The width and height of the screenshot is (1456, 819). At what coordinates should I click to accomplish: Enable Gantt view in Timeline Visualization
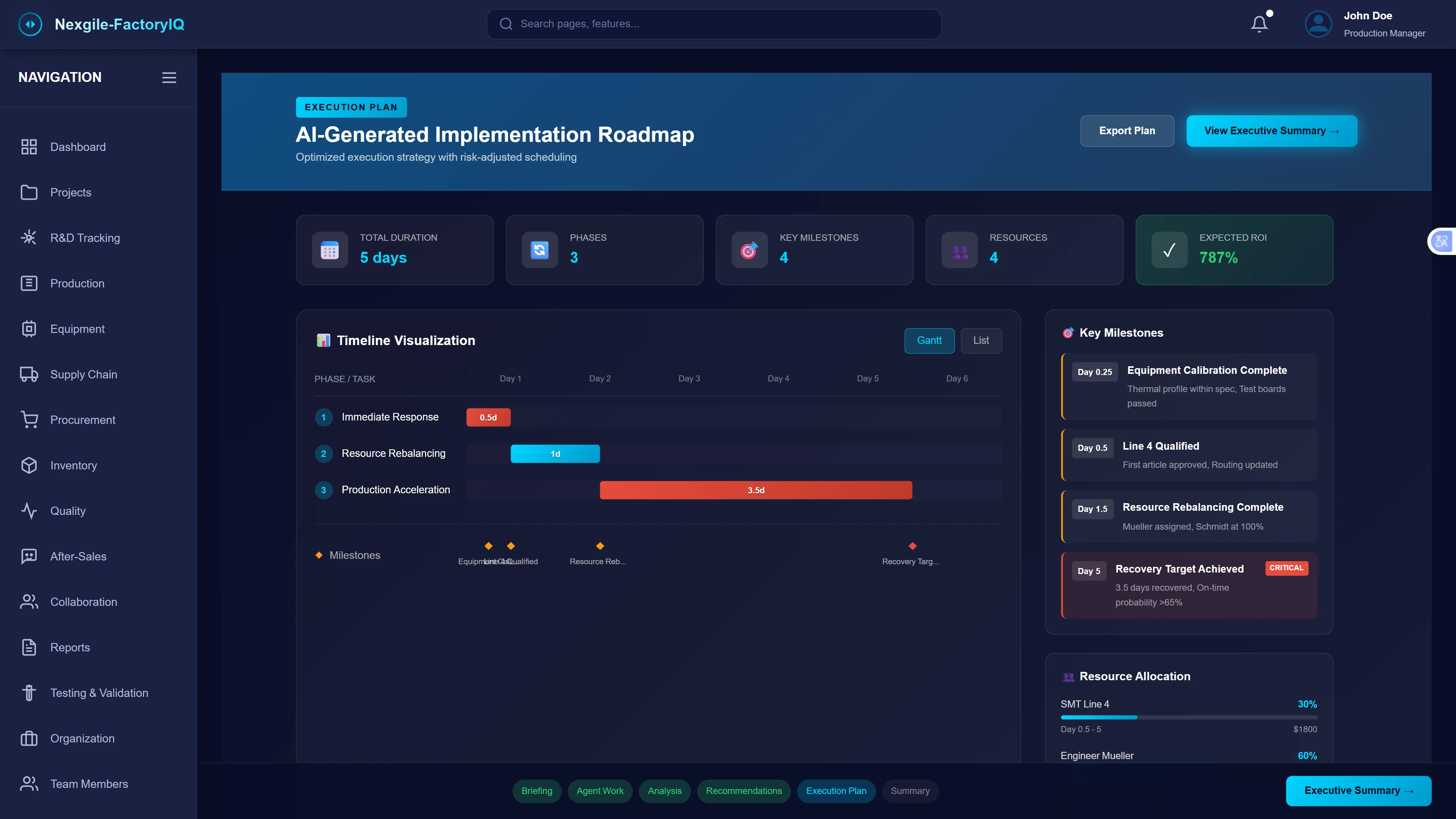(929, 340)
